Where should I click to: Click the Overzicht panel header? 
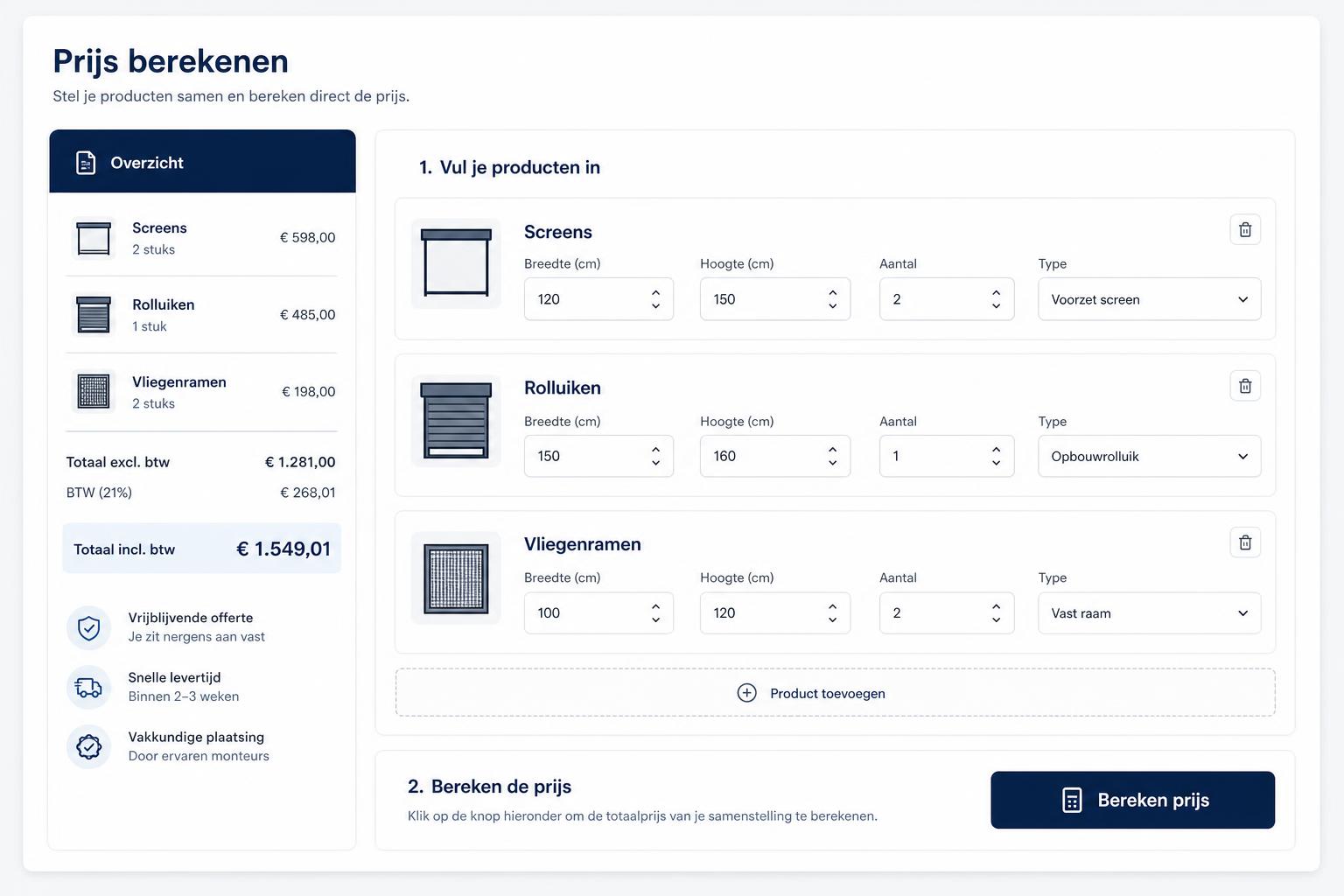point(202,162)
